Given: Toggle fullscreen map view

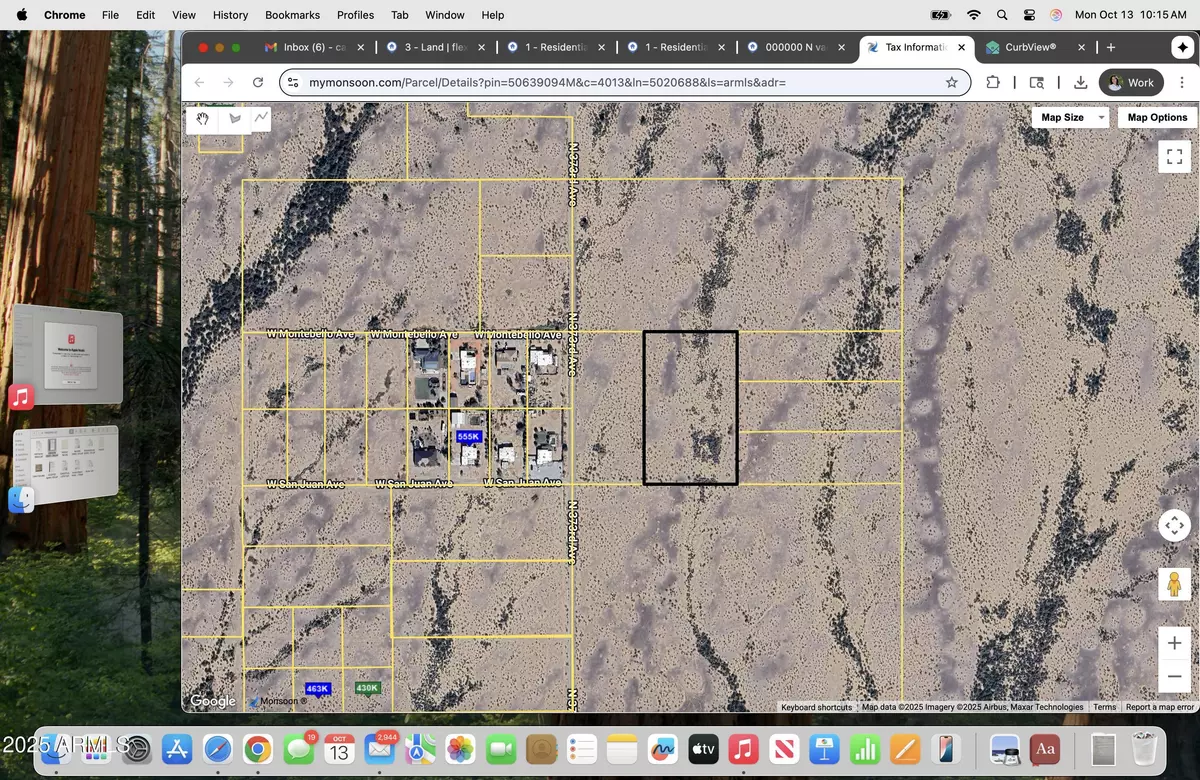Looking at the screenshot, I should pyautogui.click(x=1174, y=156).
